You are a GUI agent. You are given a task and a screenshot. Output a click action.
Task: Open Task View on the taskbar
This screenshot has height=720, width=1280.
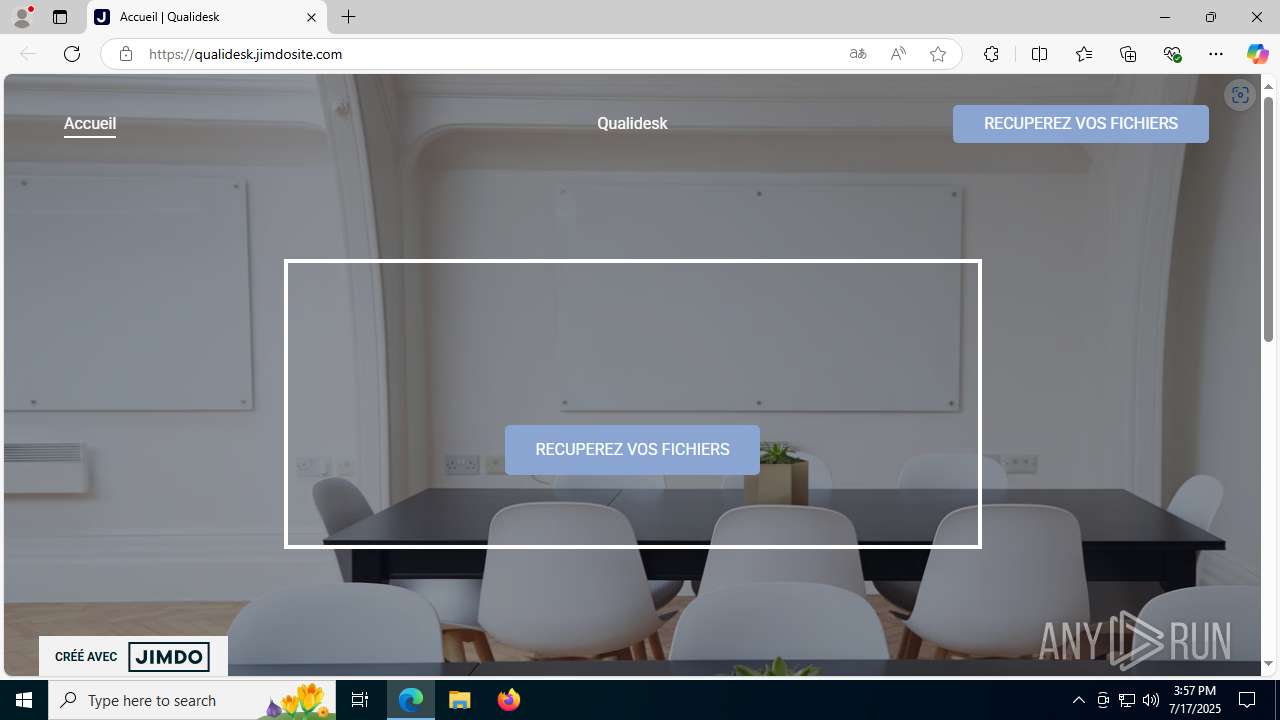(360, 700)
